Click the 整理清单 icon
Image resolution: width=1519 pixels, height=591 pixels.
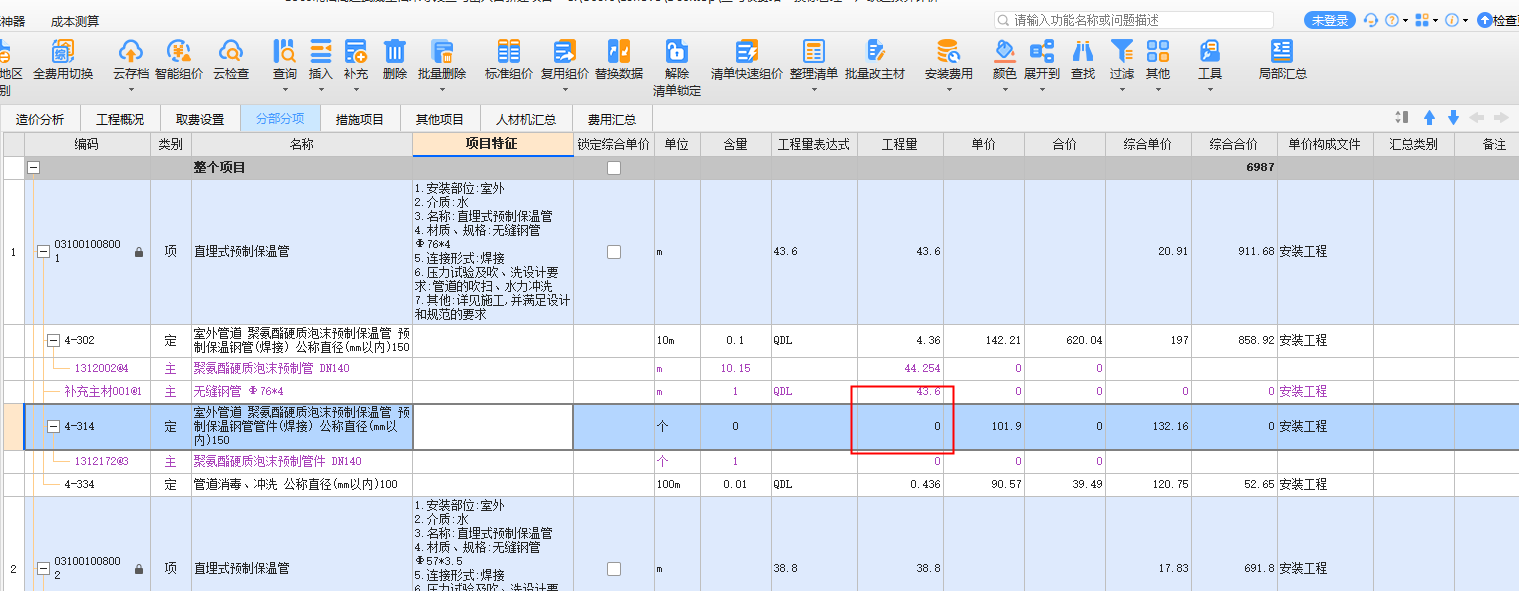813,52
